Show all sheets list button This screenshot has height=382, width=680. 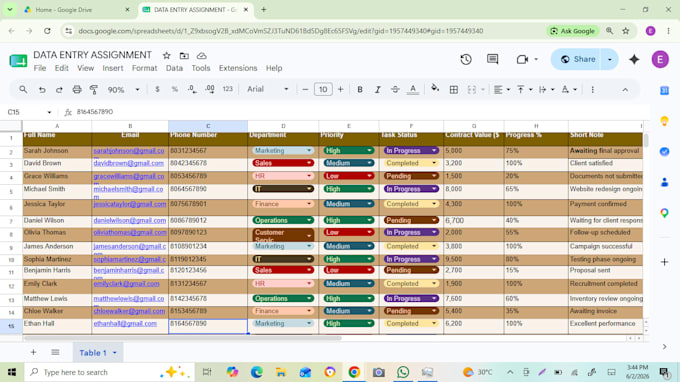tap(55, 353)
